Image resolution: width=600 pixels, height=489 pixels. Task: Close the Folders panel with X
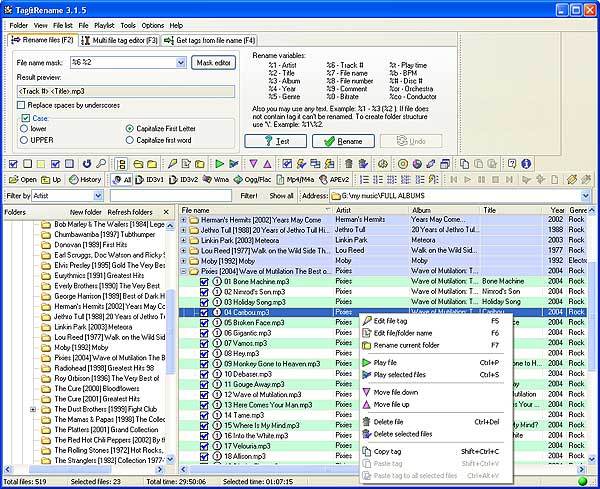click(166, 212)
